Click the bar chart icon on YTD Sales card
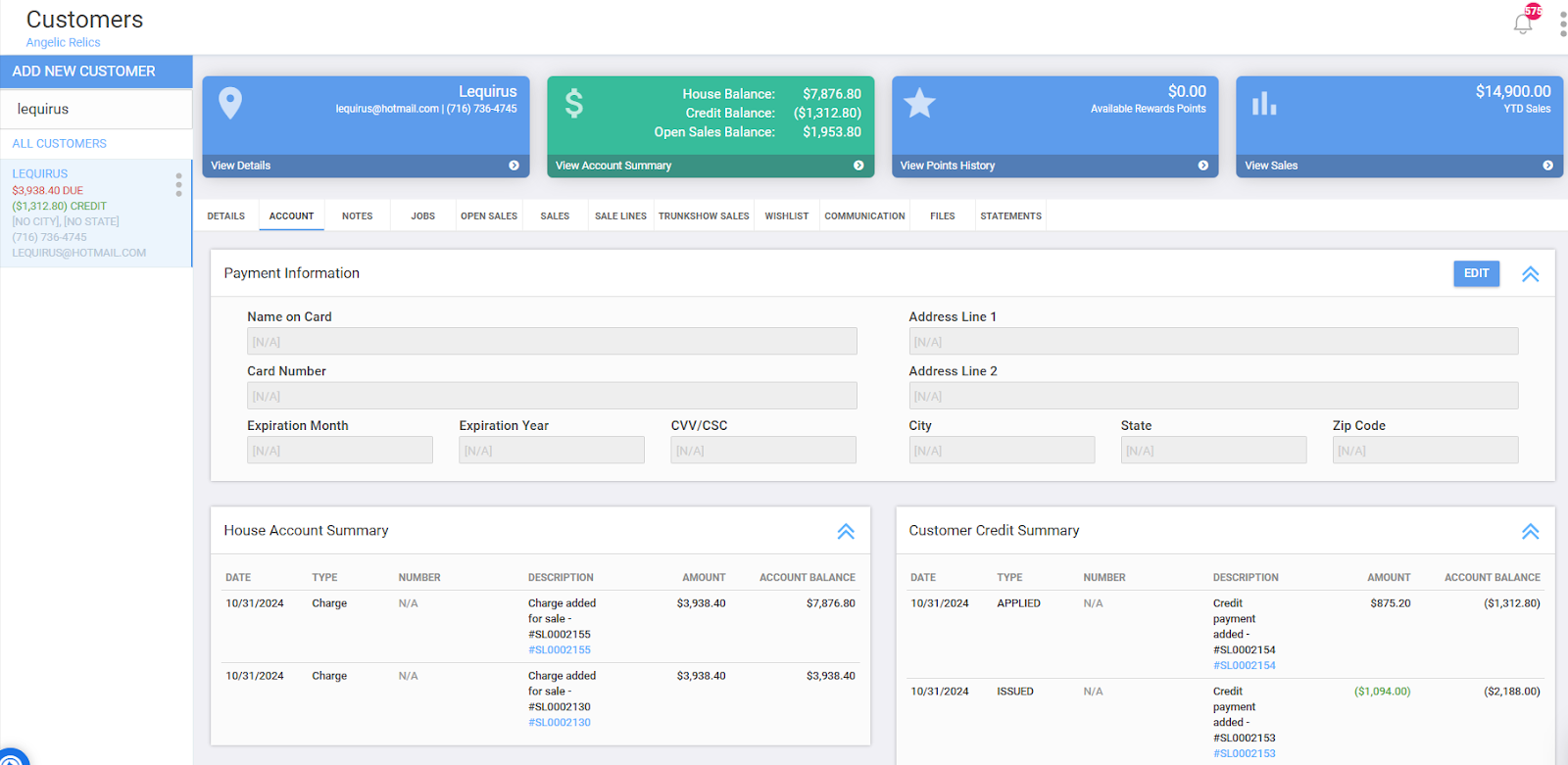 (1264, 103)
